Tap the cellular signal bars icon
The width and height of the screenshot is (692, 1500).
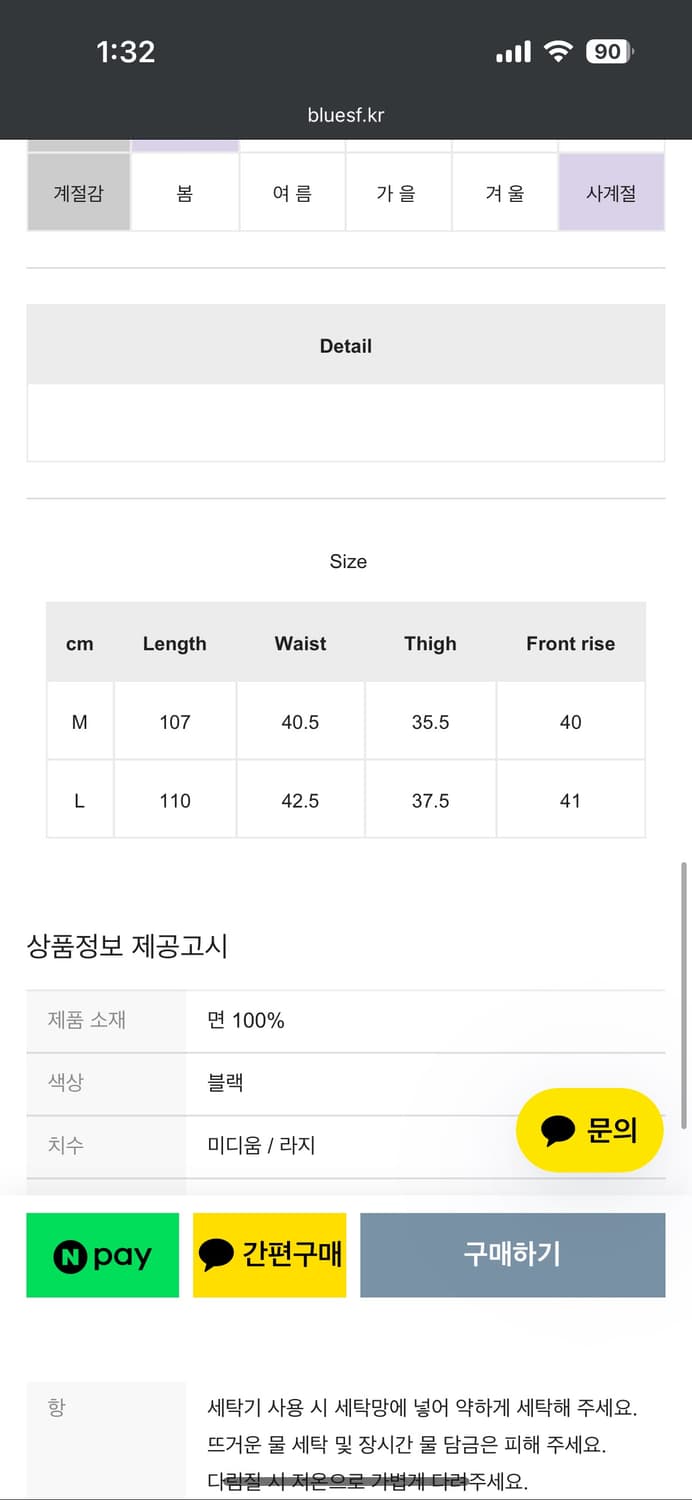click(511, 50)
